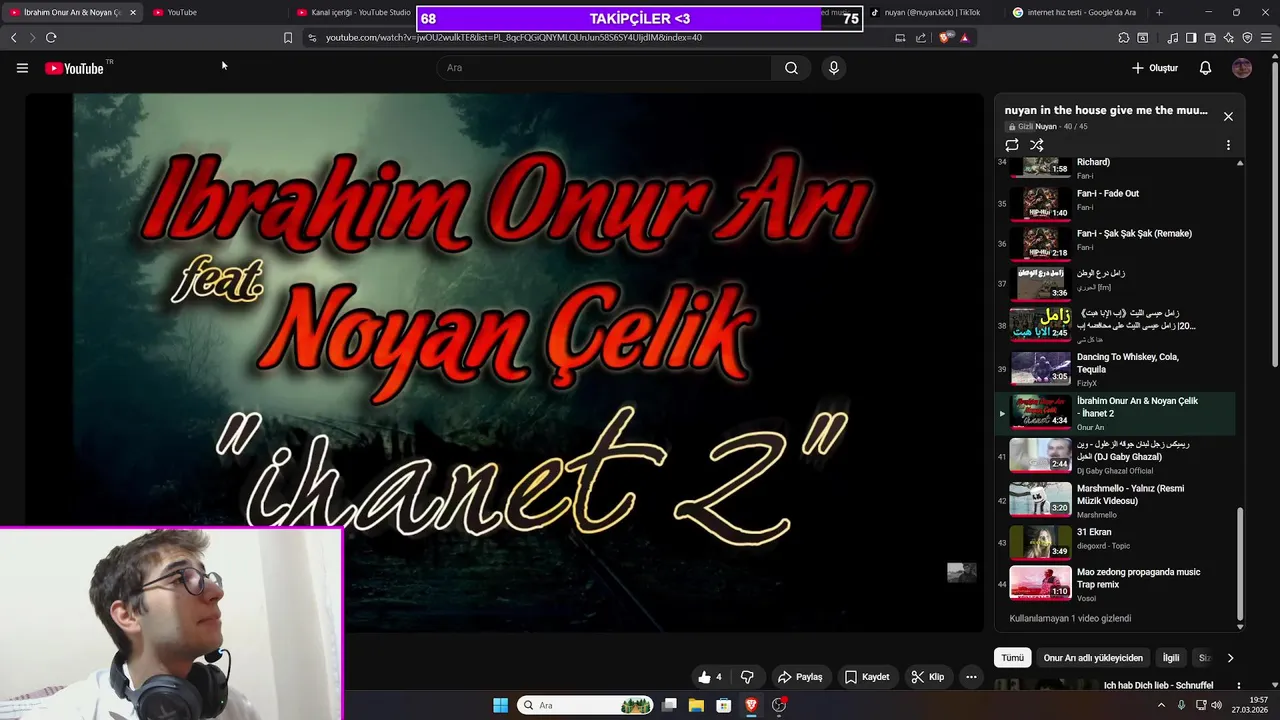Select the İlgili filter chip
1280x720 pixels.
(1170, 658)
